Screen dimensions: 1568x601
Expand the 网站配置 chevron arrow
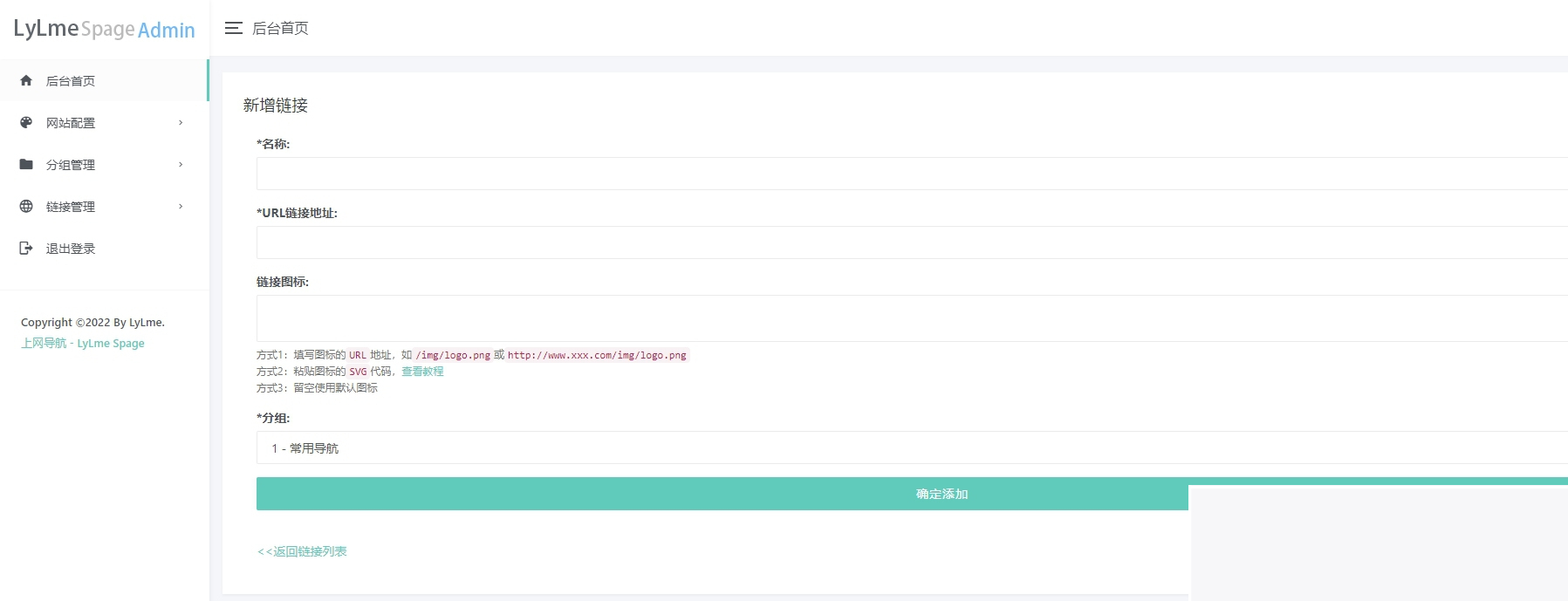tap(181, 123)
